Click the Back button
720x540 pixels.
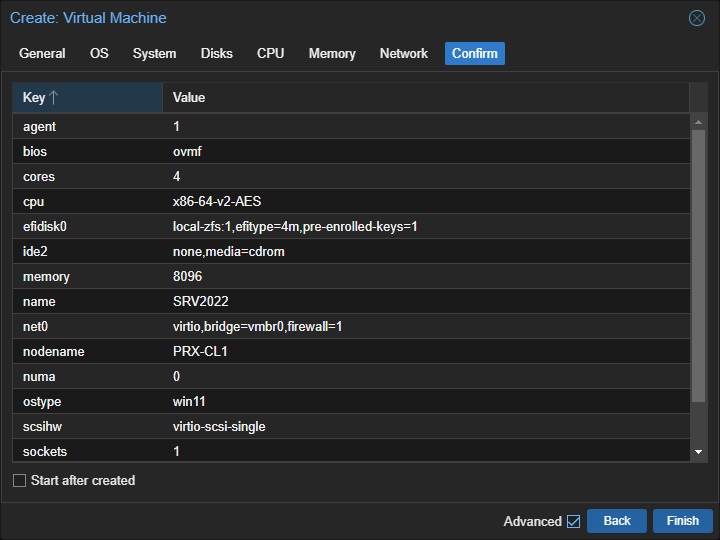617,521
